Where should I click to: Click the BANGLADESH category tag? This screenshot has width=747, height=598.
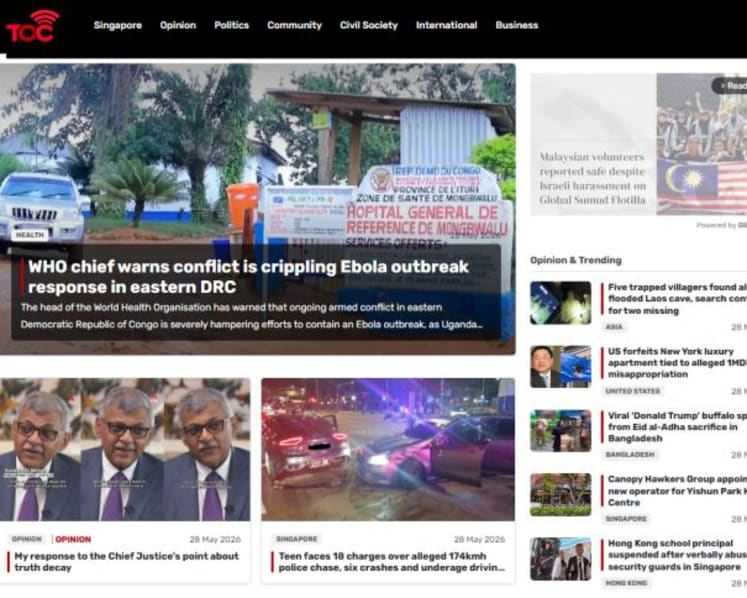pos(630,455)
